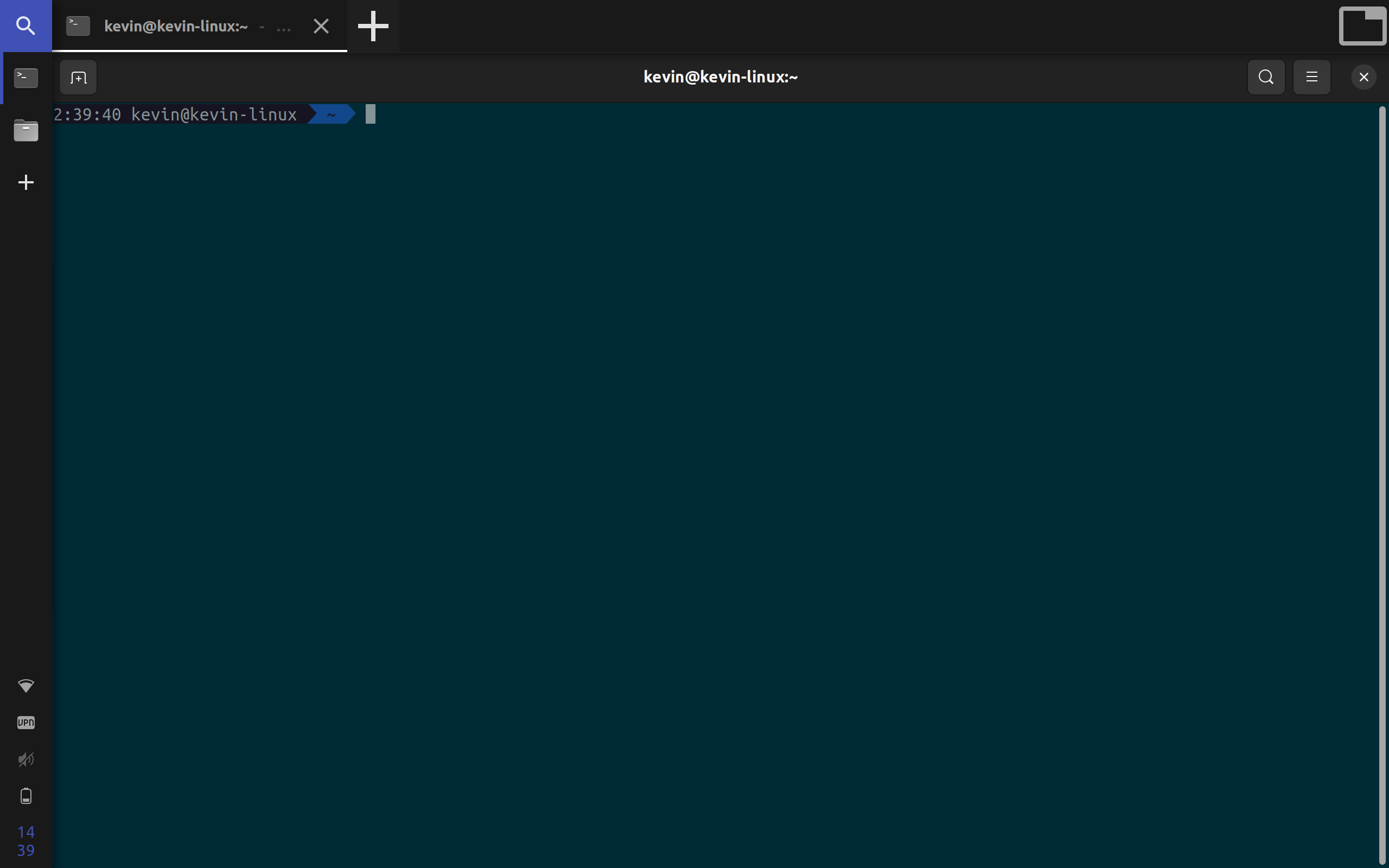Image resolution: width=1389 pixels, height=868 pixels.
Task: Open the Wi-Fi network indicator
Action: point(26,685)
